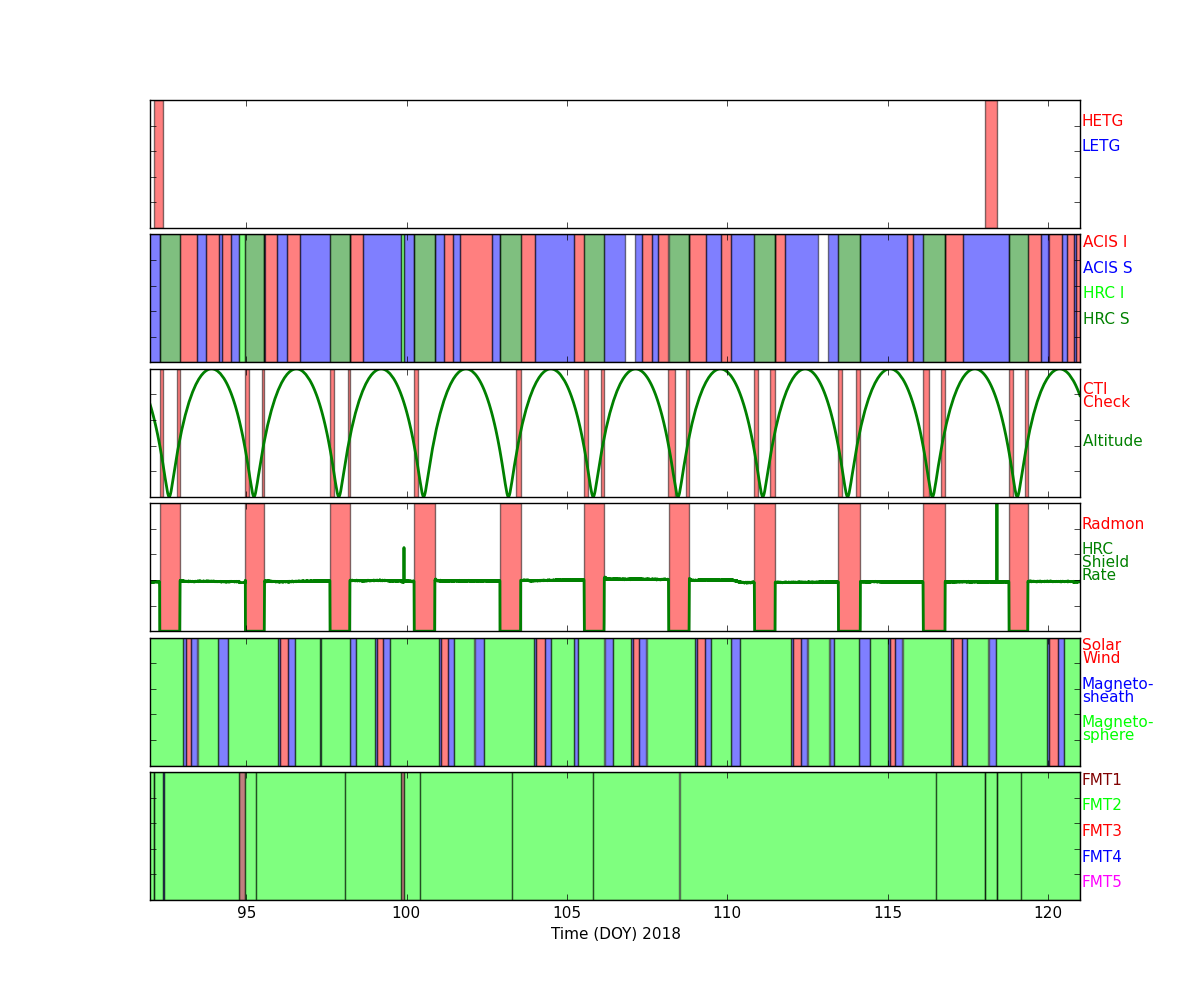Click the Altitude legend label

point(1112,441)
